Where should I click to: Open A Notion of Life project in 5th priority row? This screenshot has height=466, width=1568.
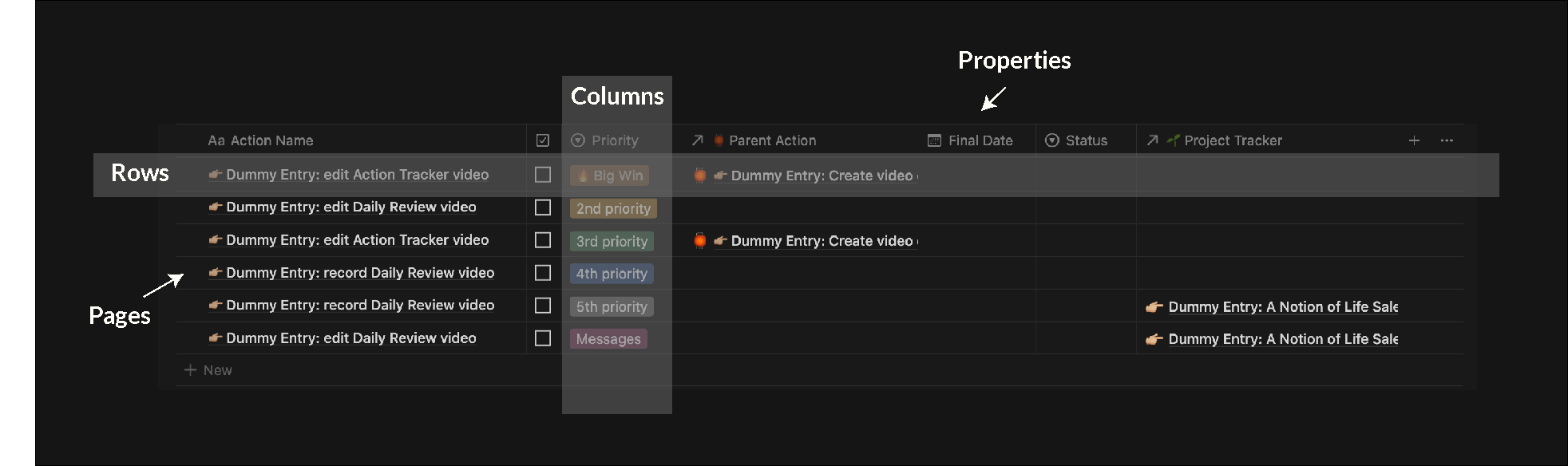(1272, 306)
